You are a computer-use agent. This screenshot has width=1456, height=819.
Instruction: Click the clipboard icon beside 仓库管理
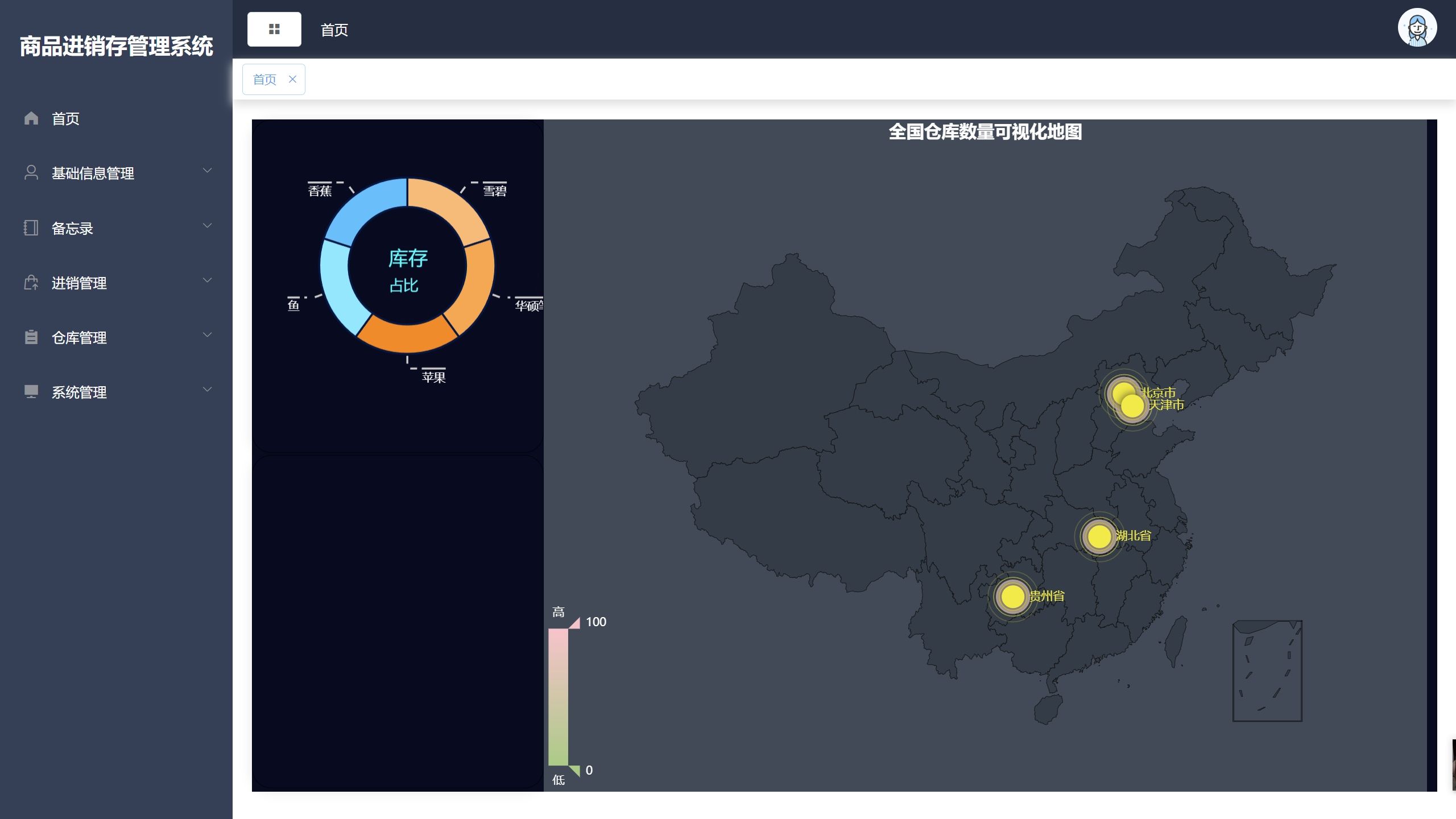click(x=31, y=337)
